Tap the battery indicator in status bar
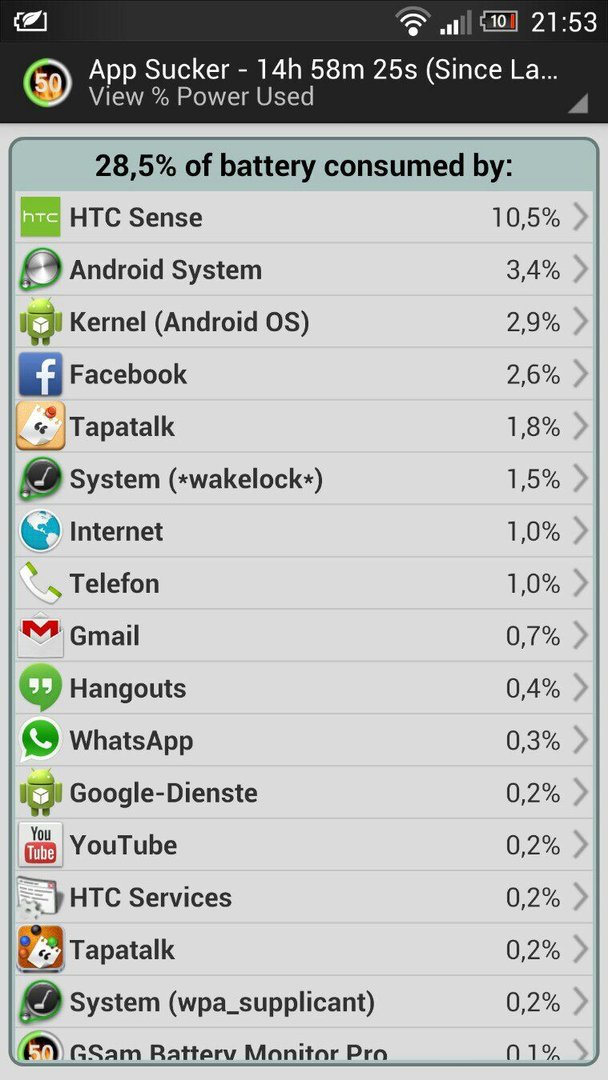Image resolution: width=608 pixels, height=1080 pixels. tap(498, 21)
